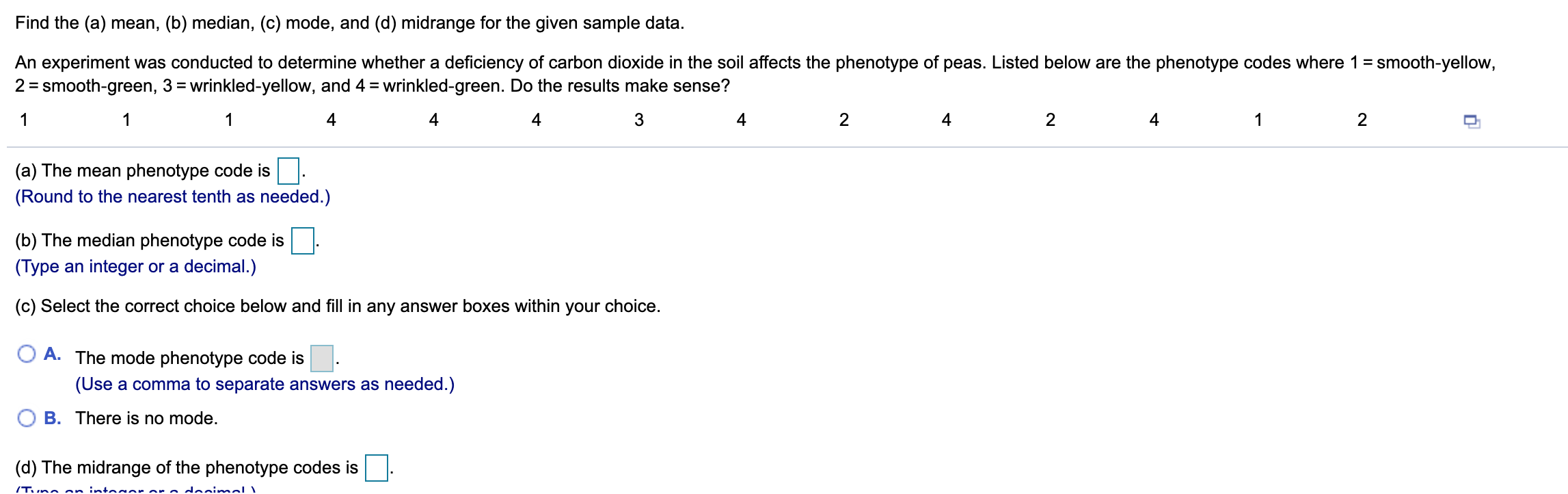Viewport: 1568px width, 494px height.
Task: Open the data table popup icon
Action: 1471,122
